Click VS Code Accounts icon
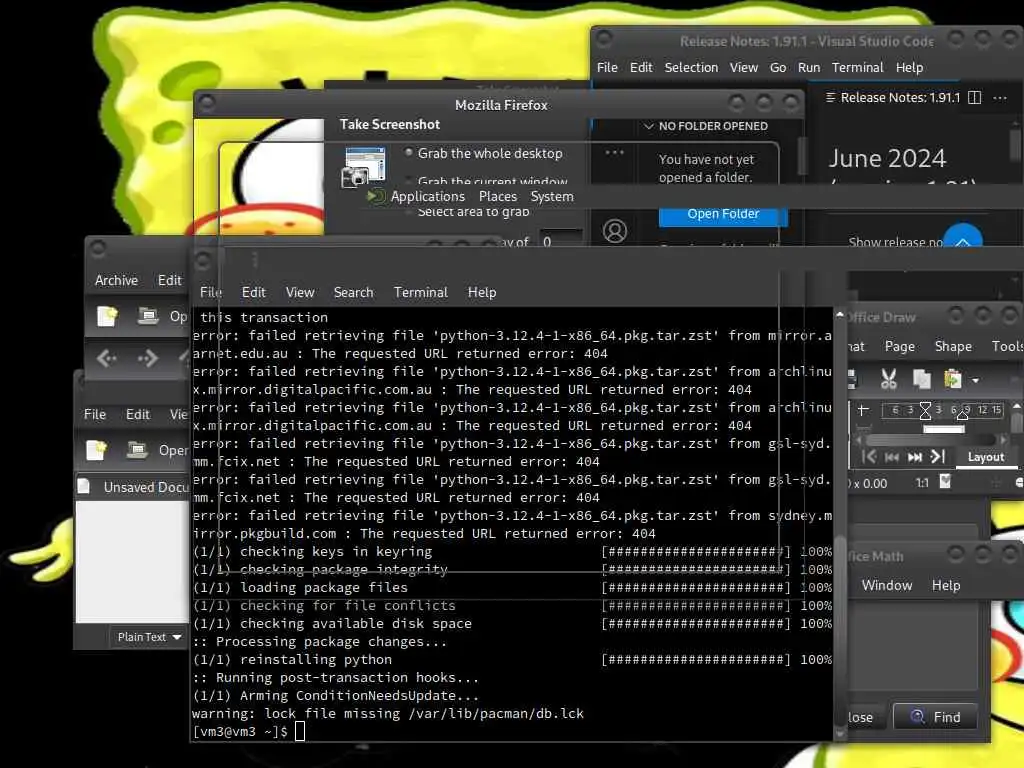 pyautogui.click(x=615, y=231)
